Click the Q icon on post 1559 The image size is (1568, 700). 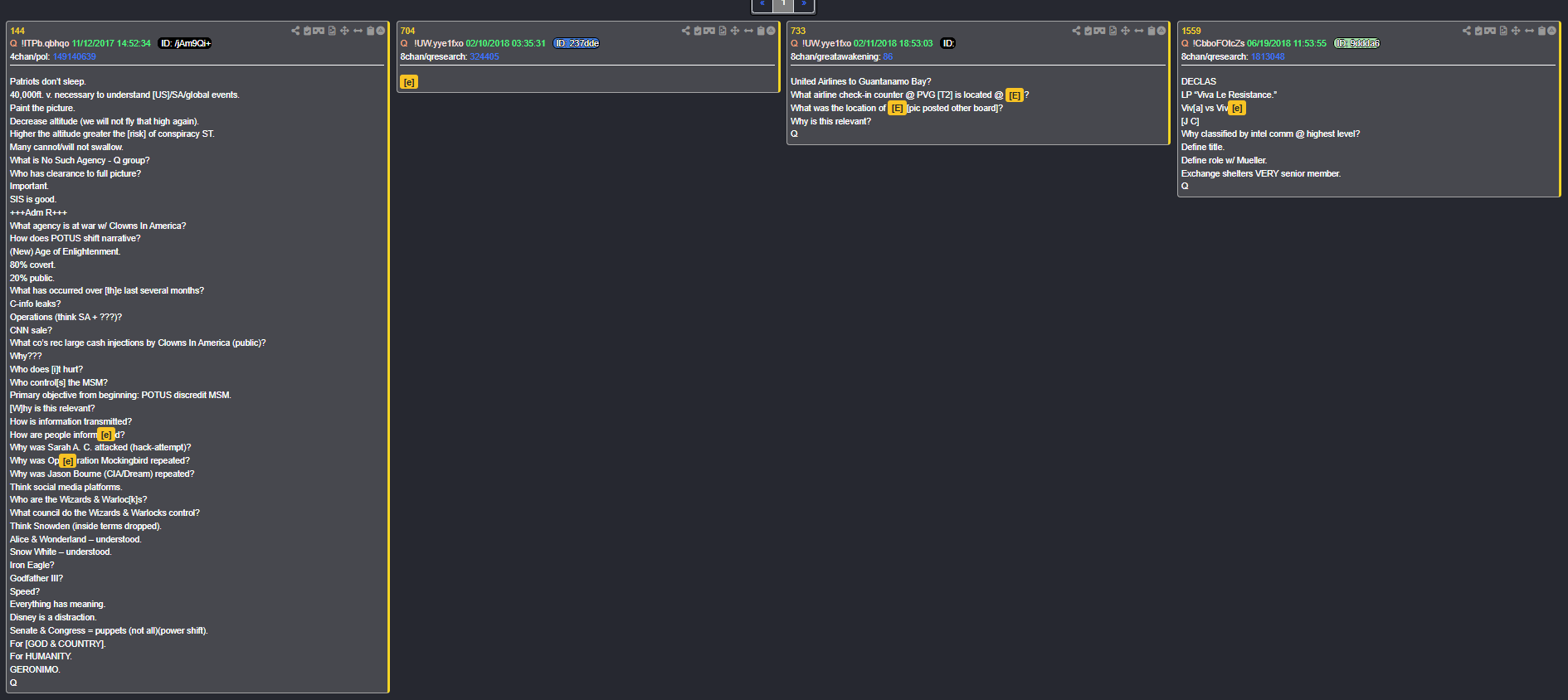[1185, 43]
